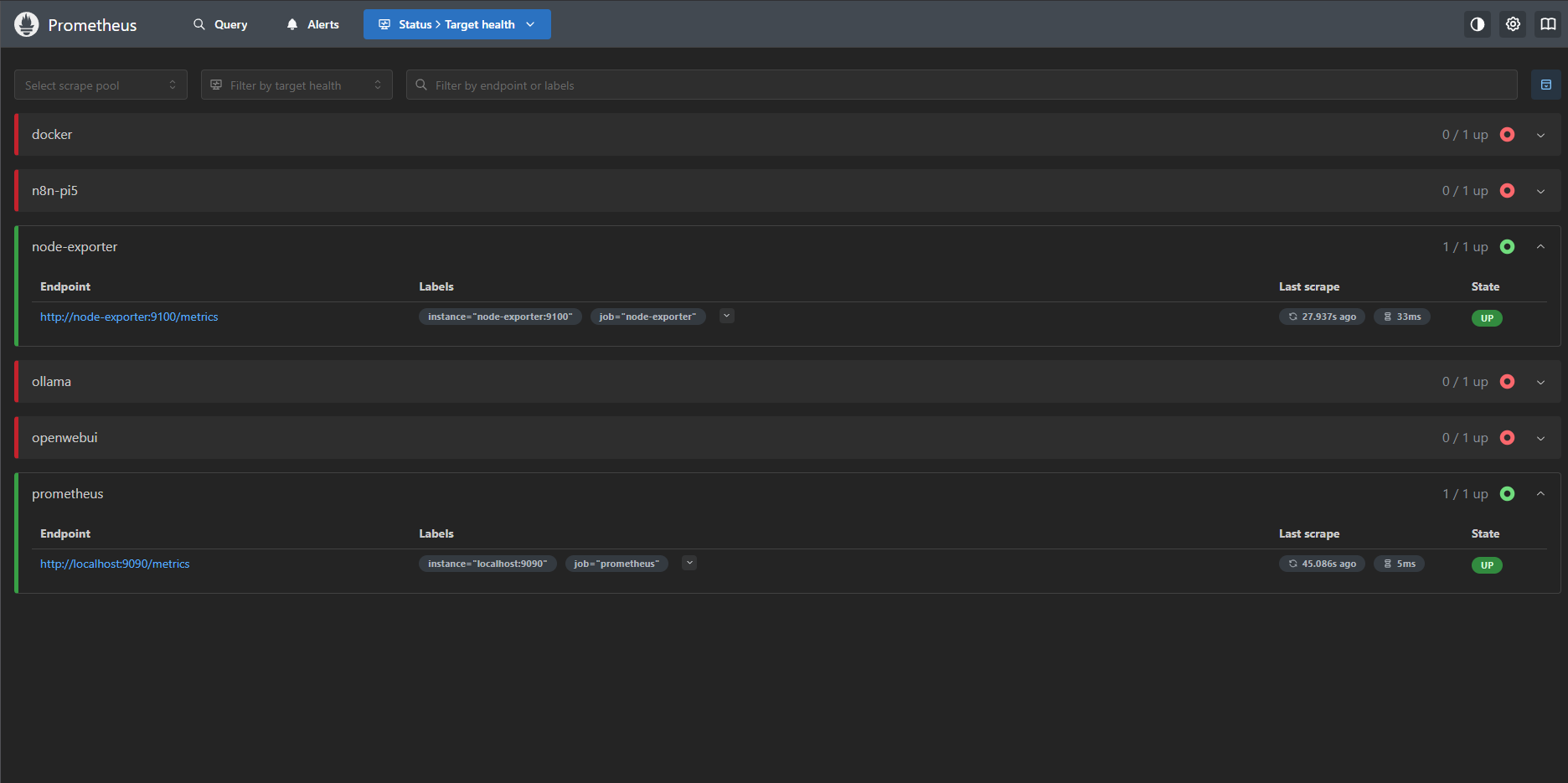The height and width of the screenshot is (783, 1568).
Task: Click the instance="node-exporter:9100" label badge
Action: pyautogui.click(x=500, y=317)
